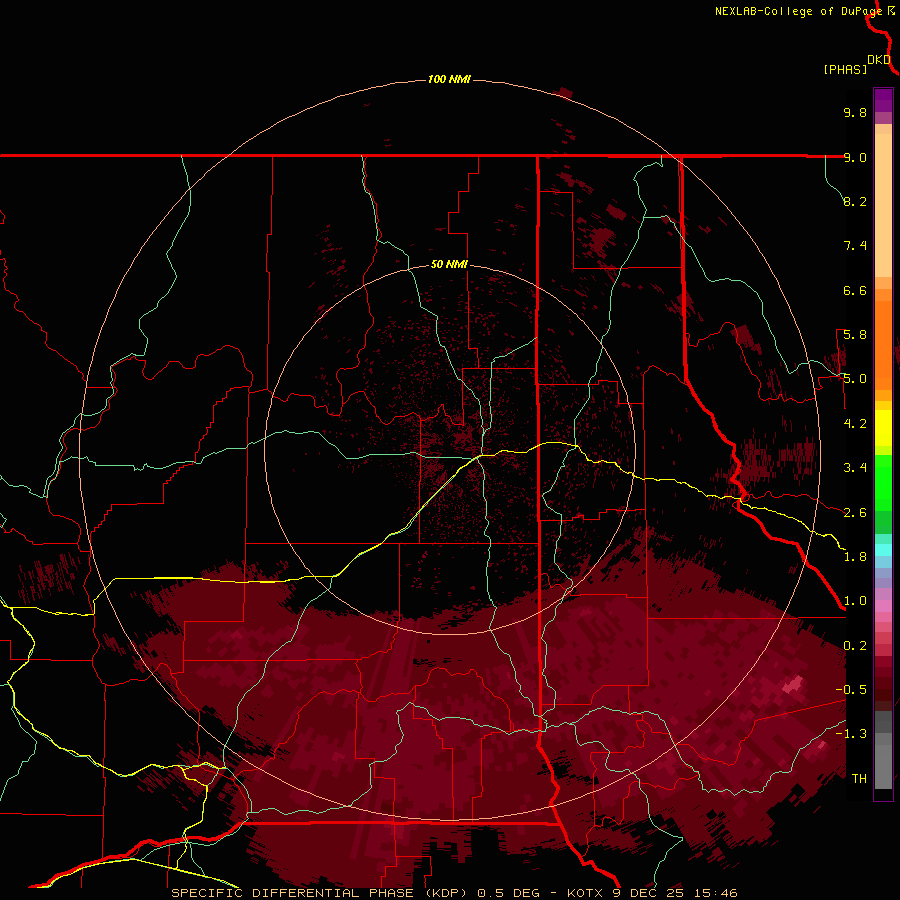Image resolution: width=900 pixels, height=900 pixels.
Task: Click the 0.2 scale value
Action: pos(855,646)
